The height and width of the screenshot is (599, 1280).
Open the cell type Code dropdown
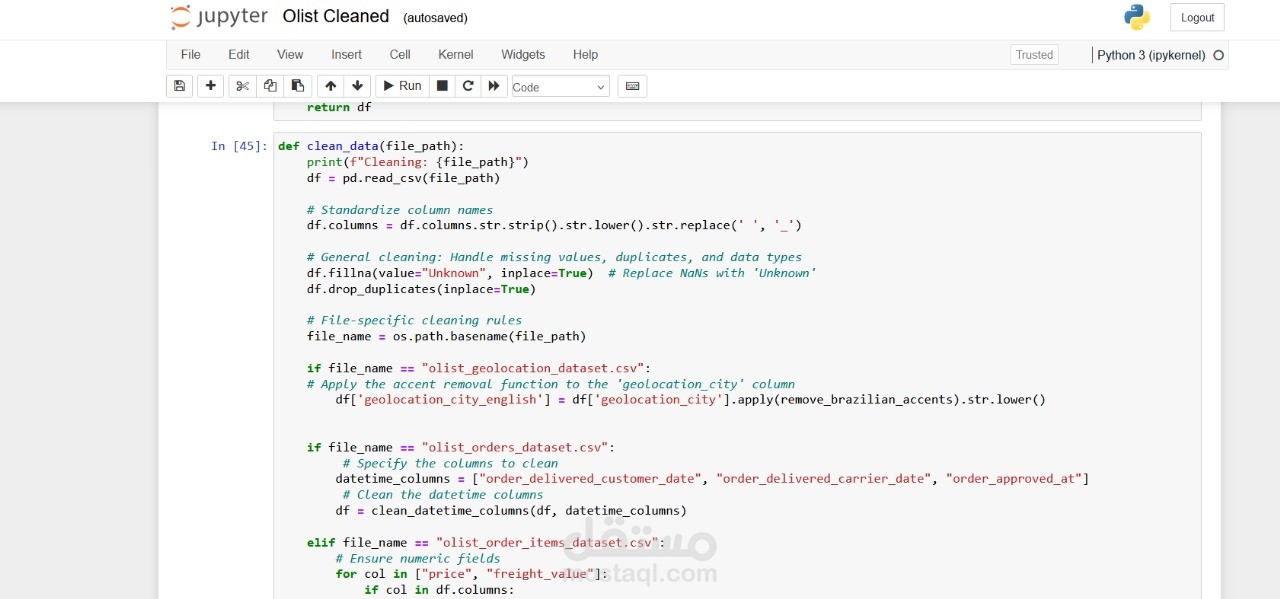(560, 87)
